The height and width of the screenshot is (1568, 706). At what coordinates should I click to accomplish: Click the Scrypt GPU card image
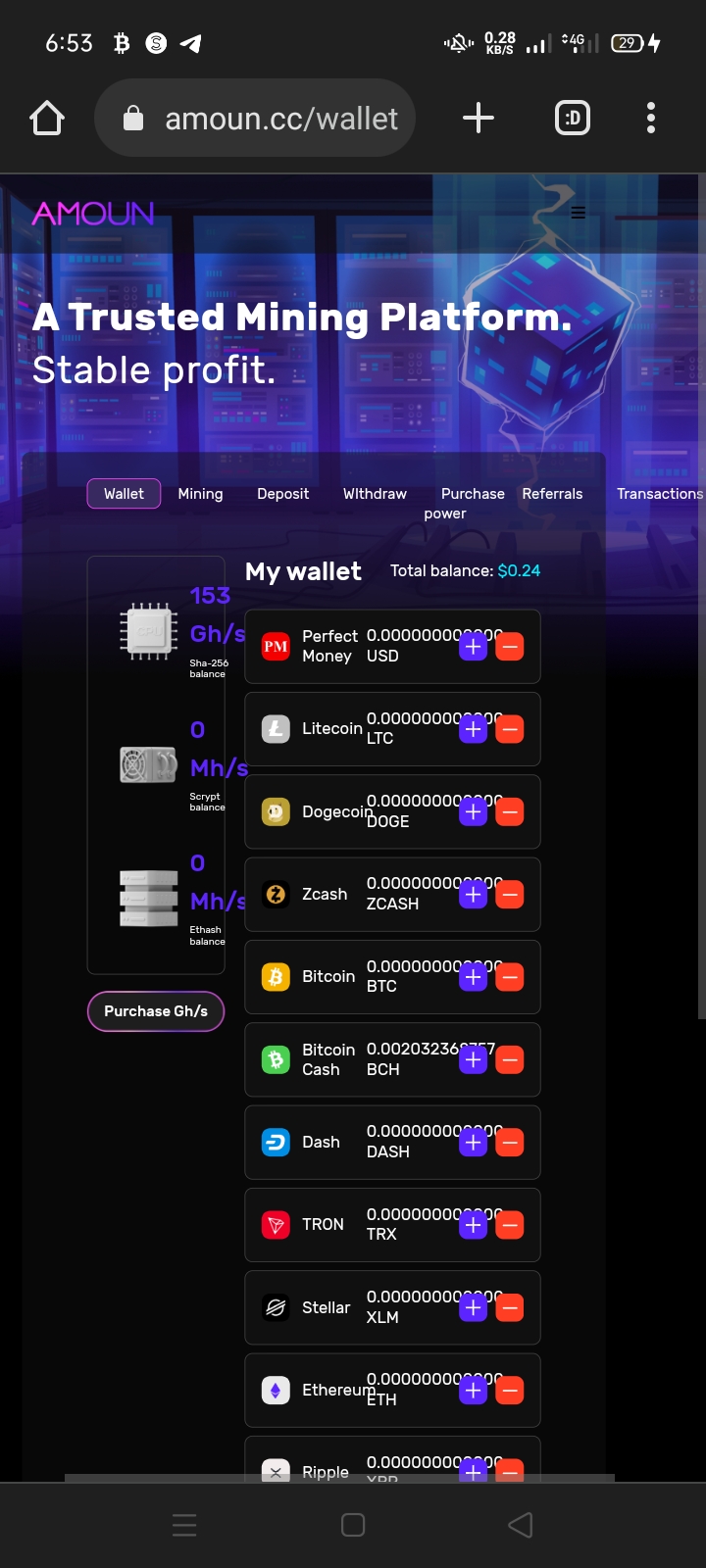(x=148, y=764)
